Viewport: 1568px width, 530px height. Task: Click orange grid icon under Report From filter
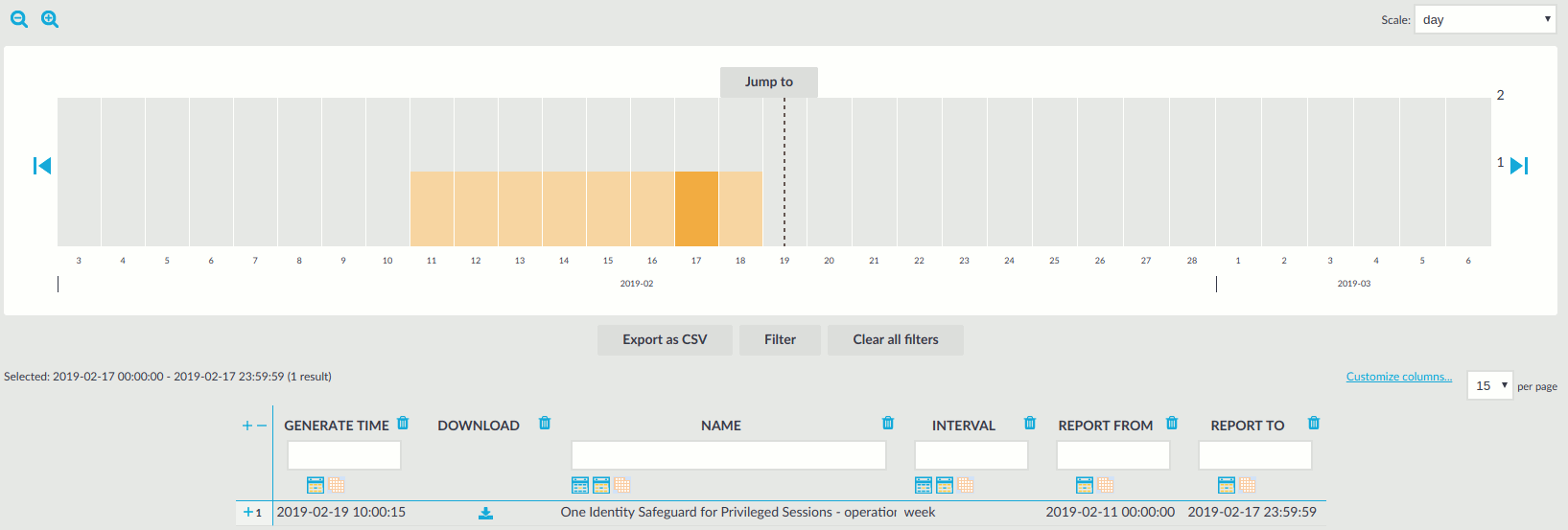point(1106,485)
